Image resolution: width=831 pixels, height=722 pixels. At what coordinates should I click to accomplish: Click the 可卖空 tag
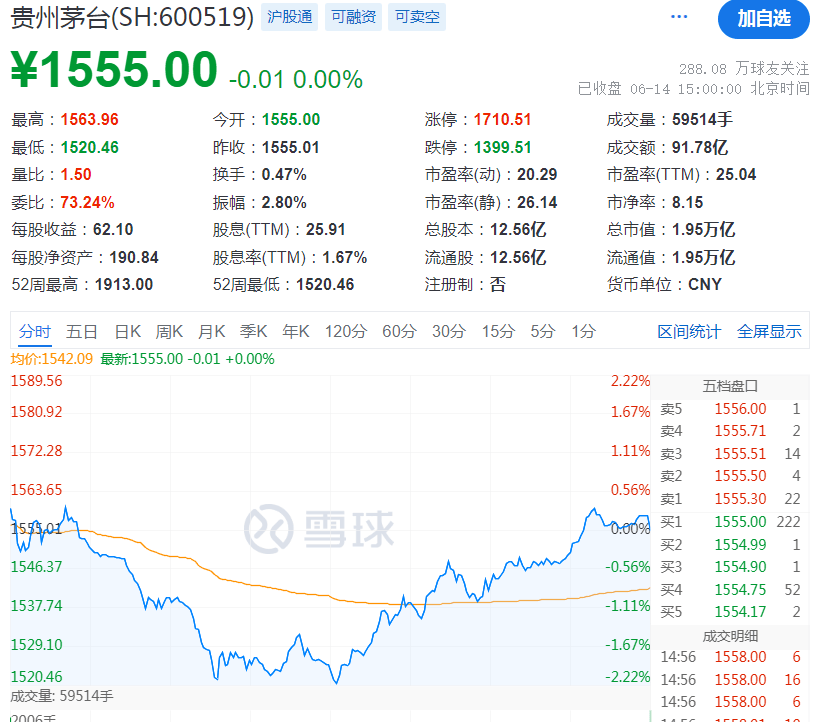click(416, 17)
